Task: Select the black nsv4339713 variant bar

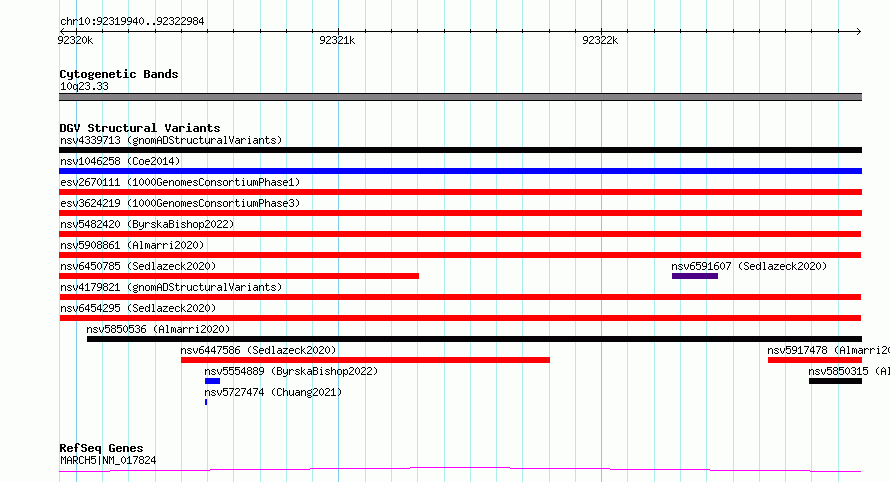Action: [460, 150]
